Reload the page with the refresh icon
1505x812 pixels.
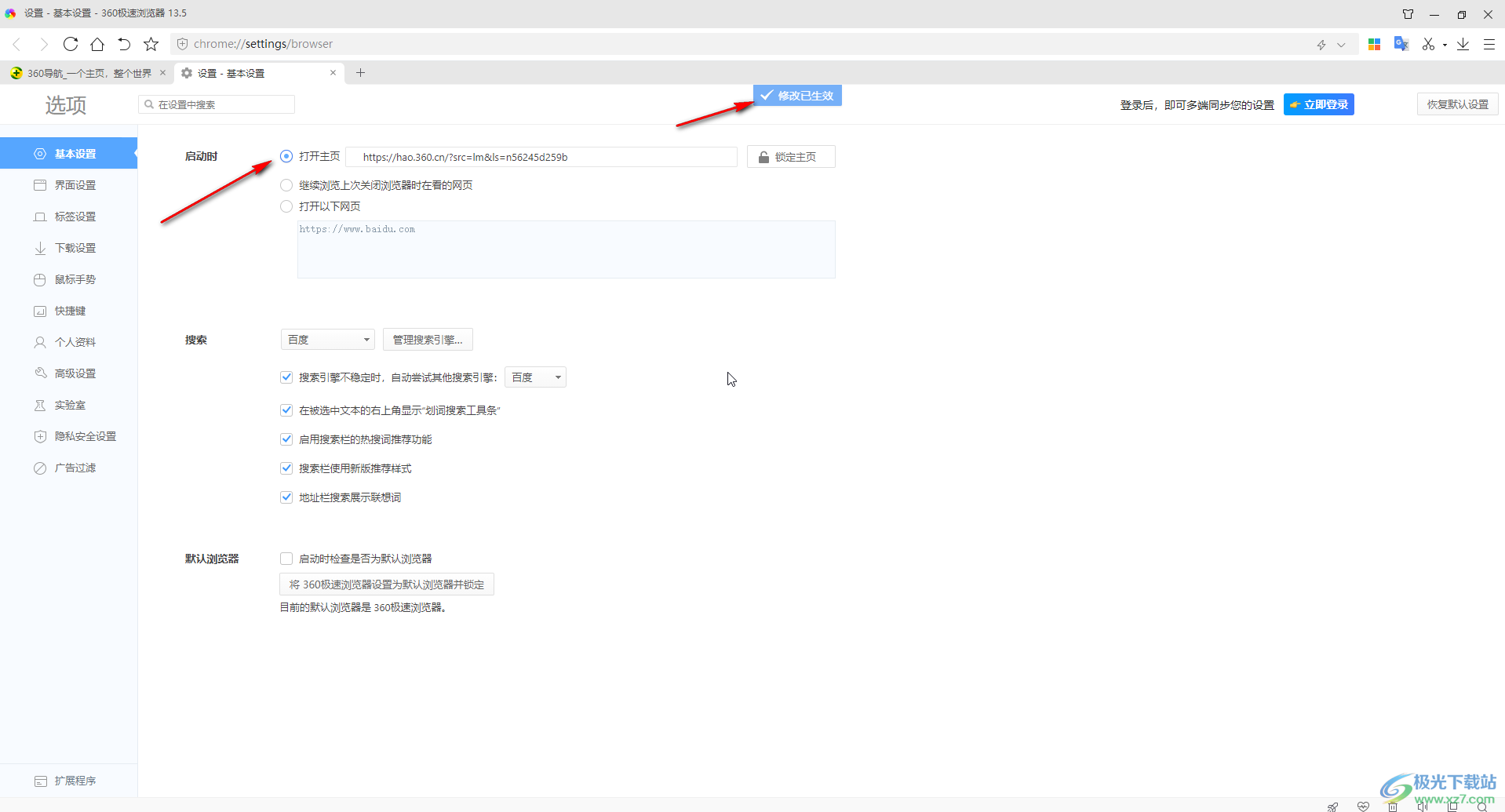(x=71, y=44)
